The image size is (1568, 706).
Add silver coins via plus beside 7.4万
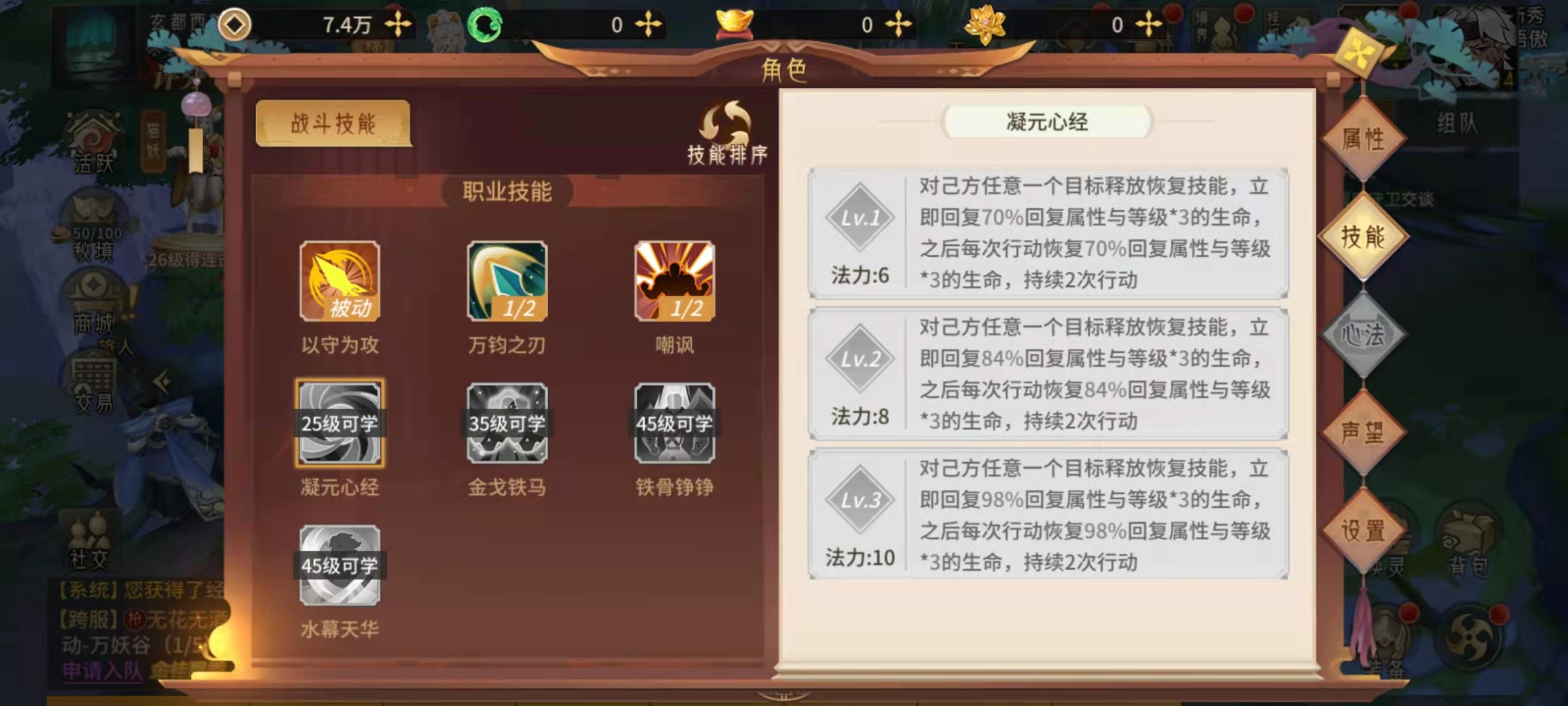click(398, 25)
